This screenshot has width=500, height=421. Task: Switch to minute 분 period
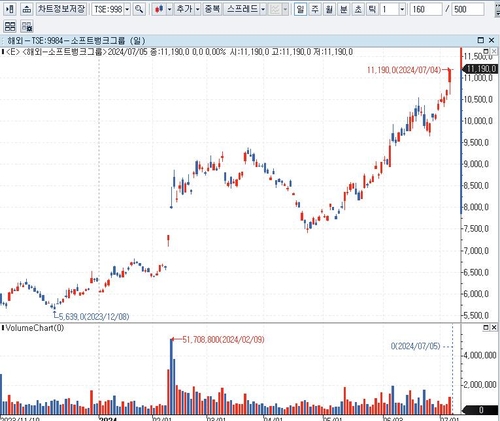(344, 9)
